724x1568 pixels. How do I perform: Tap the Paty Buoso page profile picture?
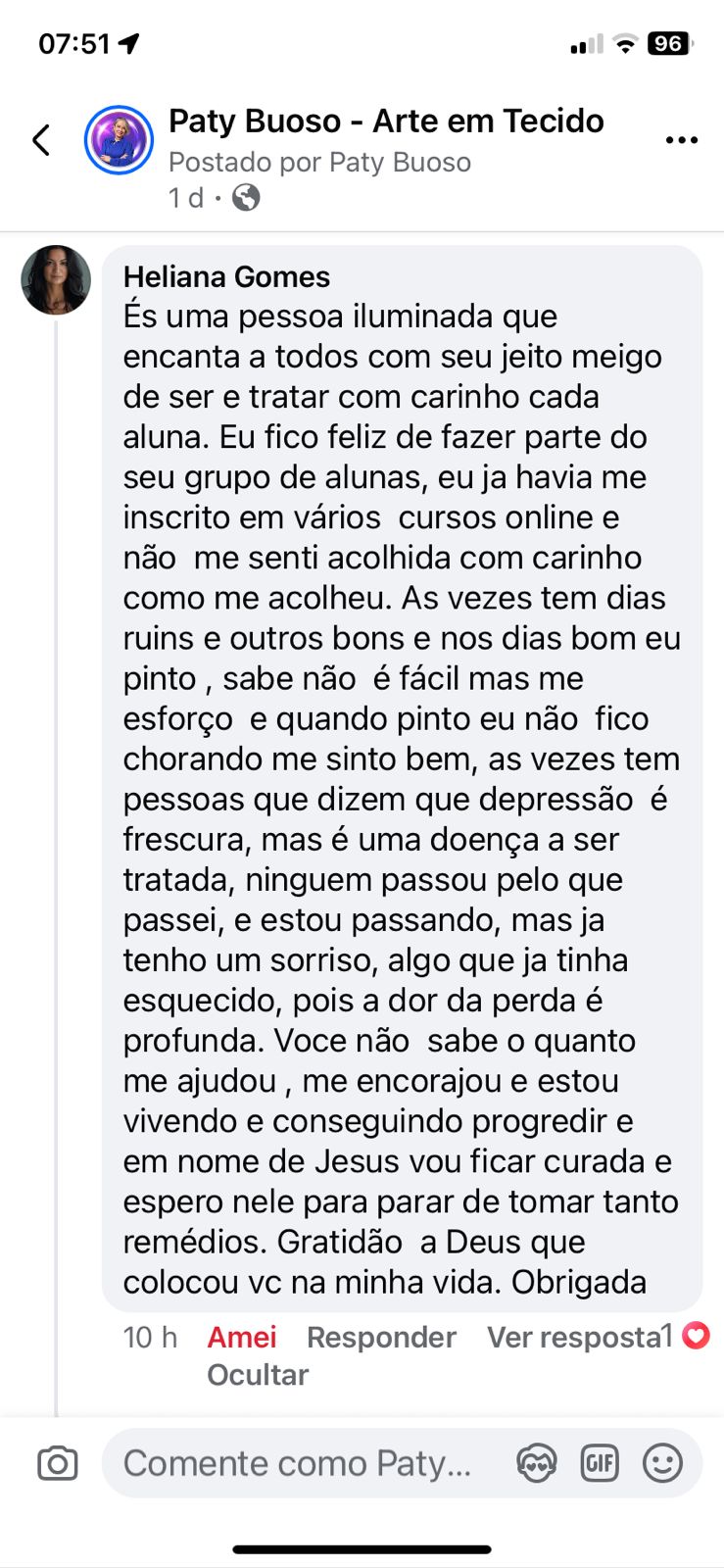119,140
